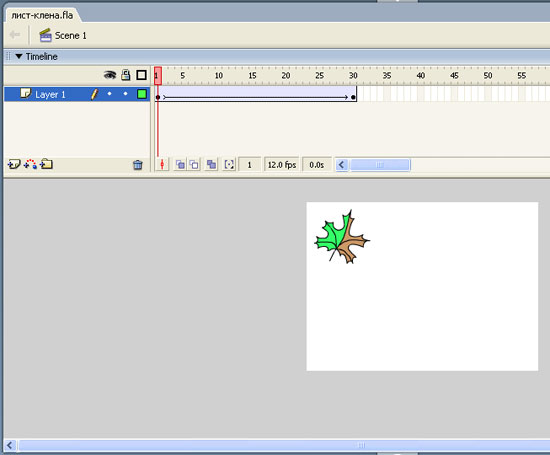550x455 pixels.
Task: Click frame 20 on the timeline ruler
Action: (x=286, y=75)
